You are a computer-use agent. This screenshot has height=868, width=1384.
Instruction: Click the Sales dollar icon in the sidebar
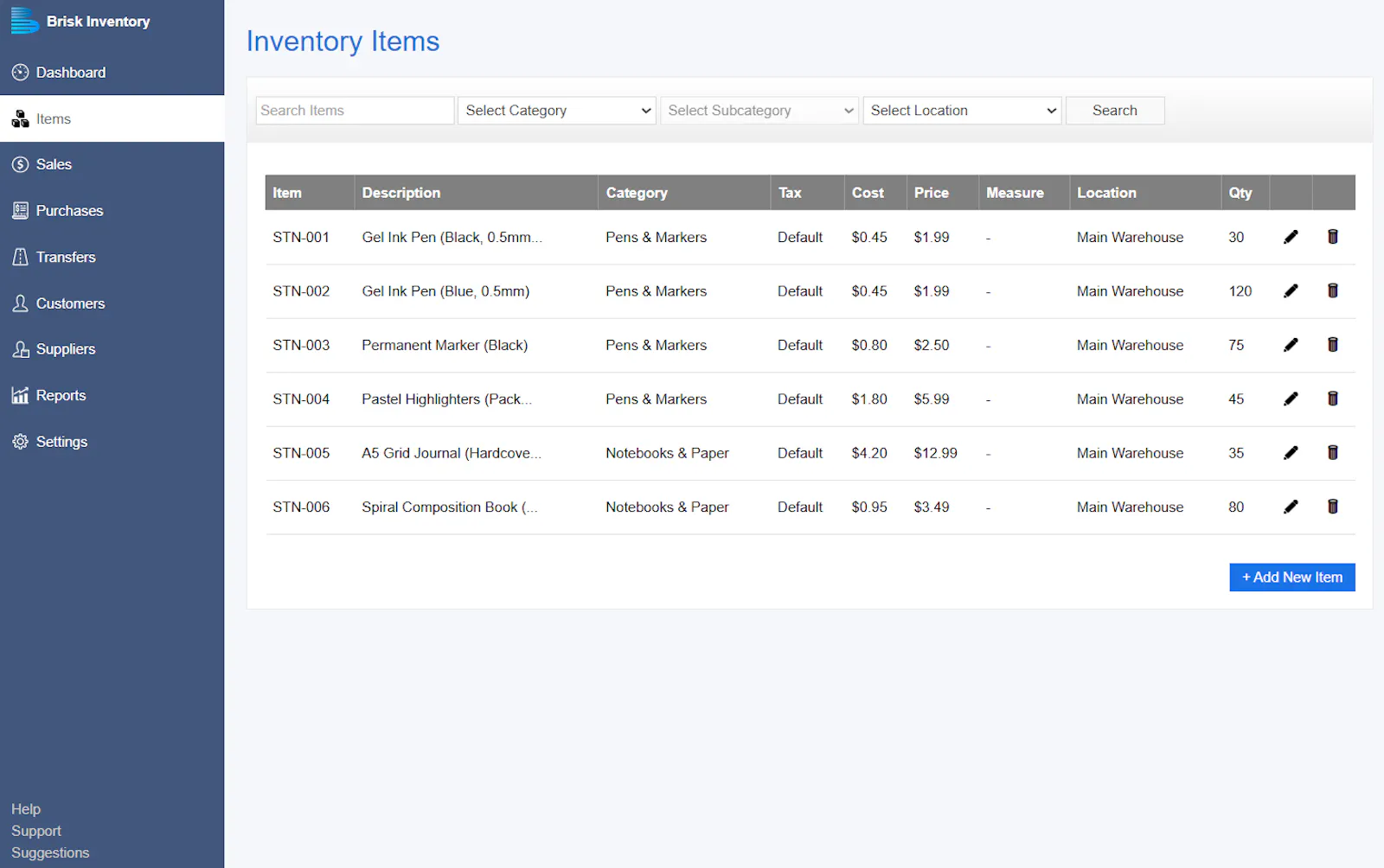[x=20, y=164]
